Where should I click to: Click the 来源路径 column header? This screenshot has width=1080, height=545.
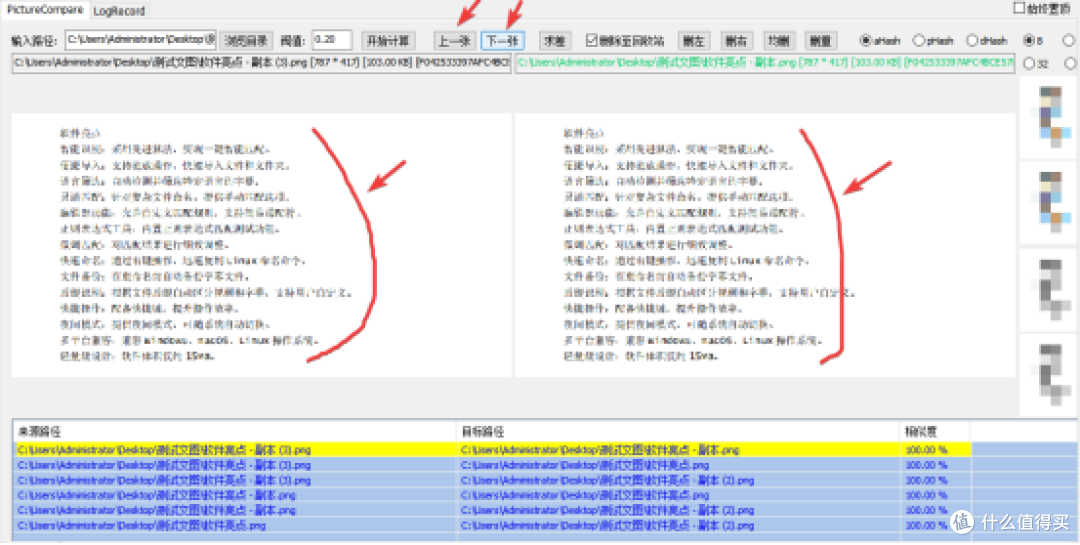[234, 431]
